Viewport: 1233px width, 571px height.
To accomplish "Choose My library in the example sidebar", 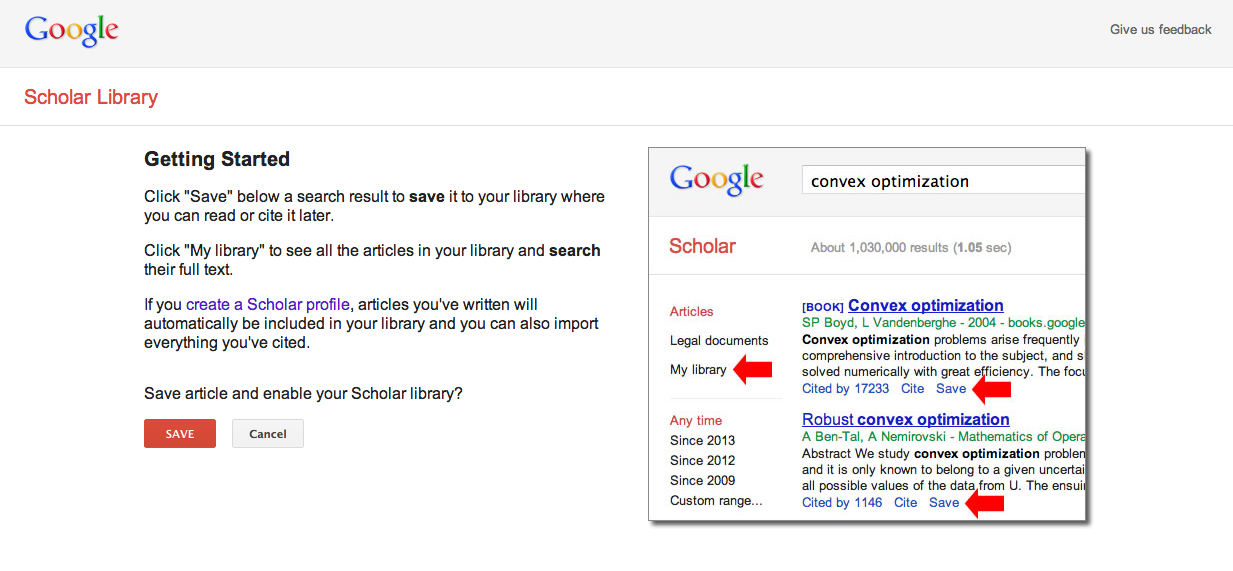I will click(x=698, y=370).
